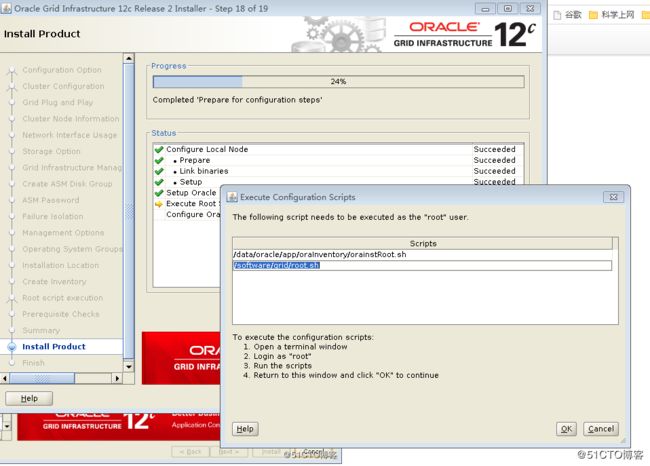Maximize the Oracle installer window

[507, 8]
